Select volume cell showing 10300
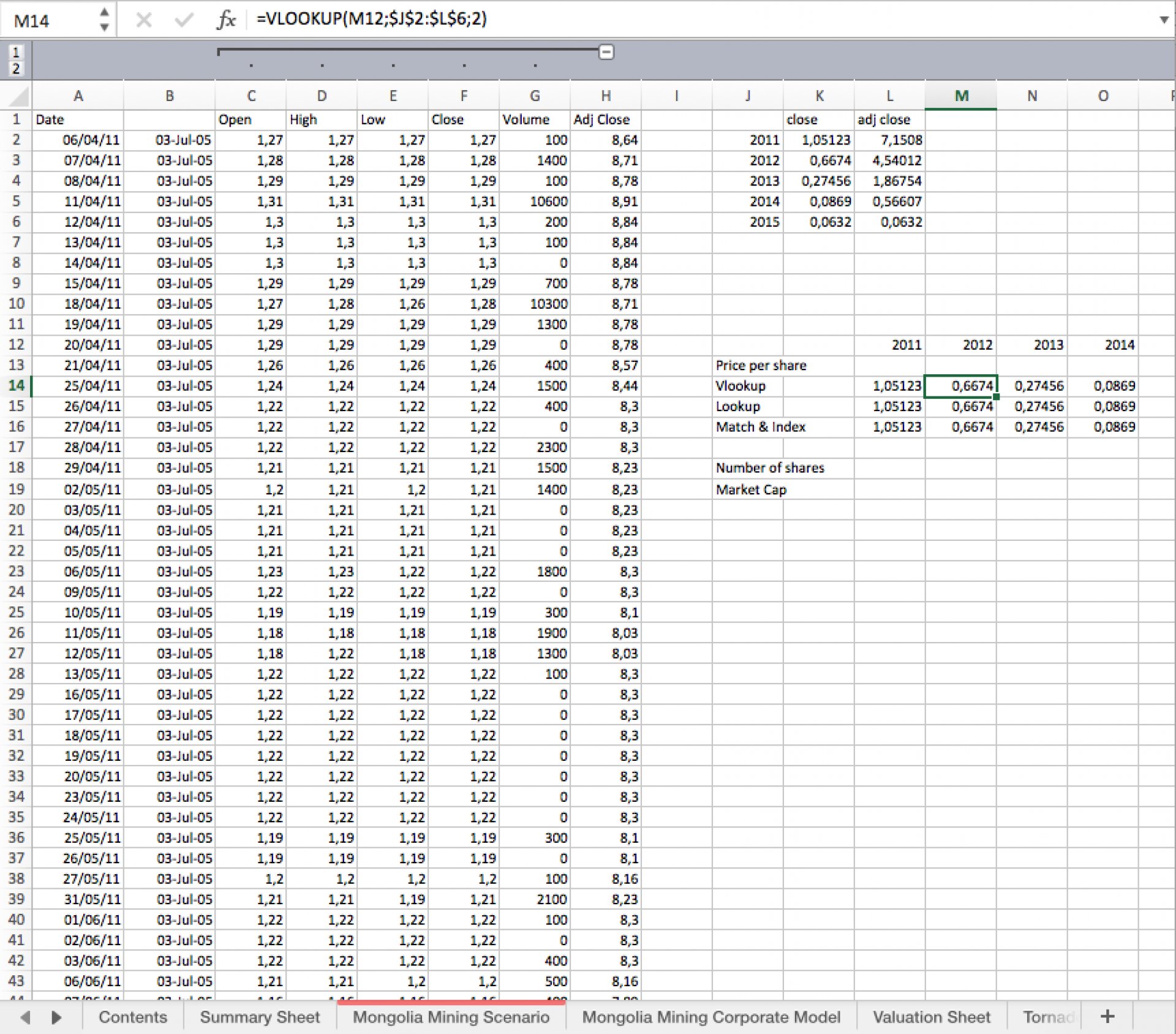This screenshot has width=1176, height=1034. (x=535, y=304)
